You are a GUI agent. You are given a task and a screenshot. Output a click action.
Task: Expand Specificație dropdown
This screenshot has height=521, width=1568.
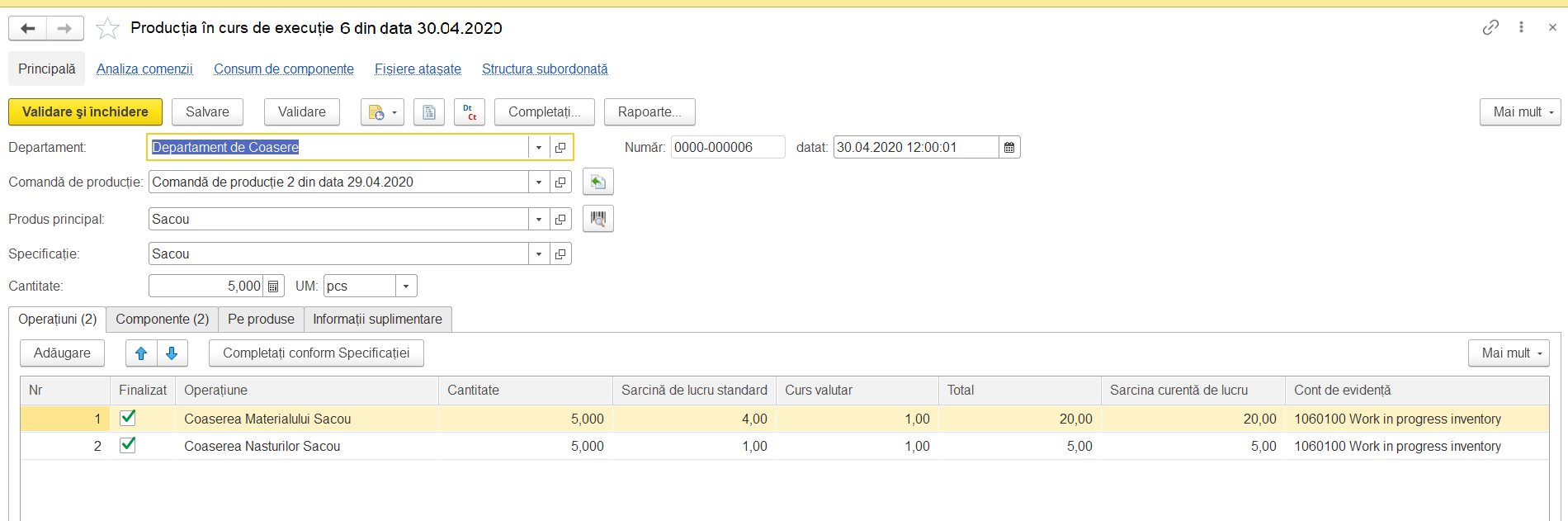[539, 254]
